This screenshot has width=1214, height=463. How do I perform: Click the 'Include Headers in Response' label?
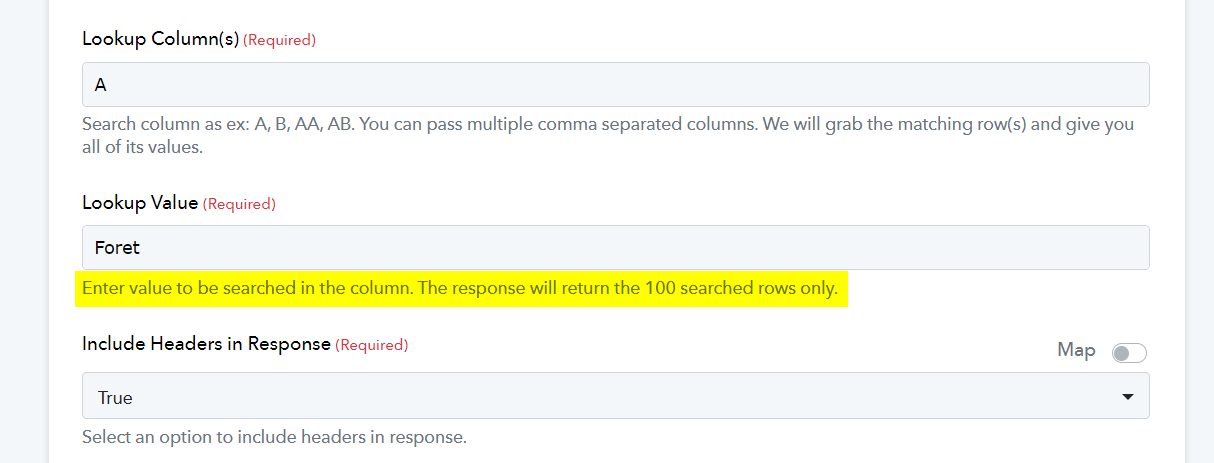[x=206, y=344]
